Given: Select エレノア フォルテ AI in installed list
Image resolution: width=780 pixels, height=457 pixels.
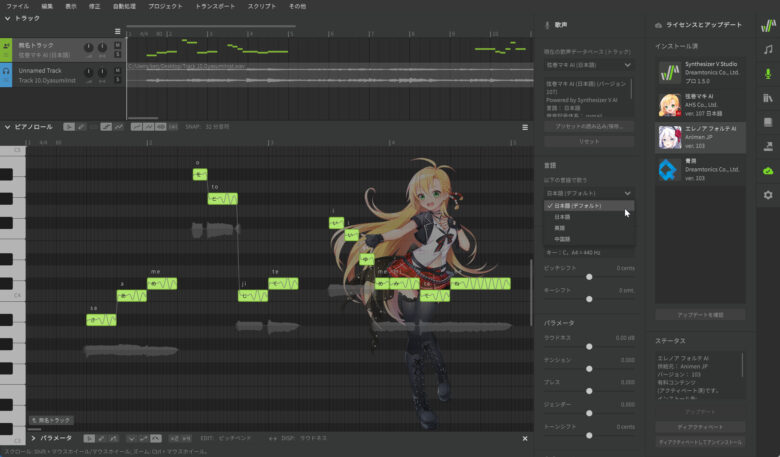Looking at the screenshot, I should click(x=700, y=137).
